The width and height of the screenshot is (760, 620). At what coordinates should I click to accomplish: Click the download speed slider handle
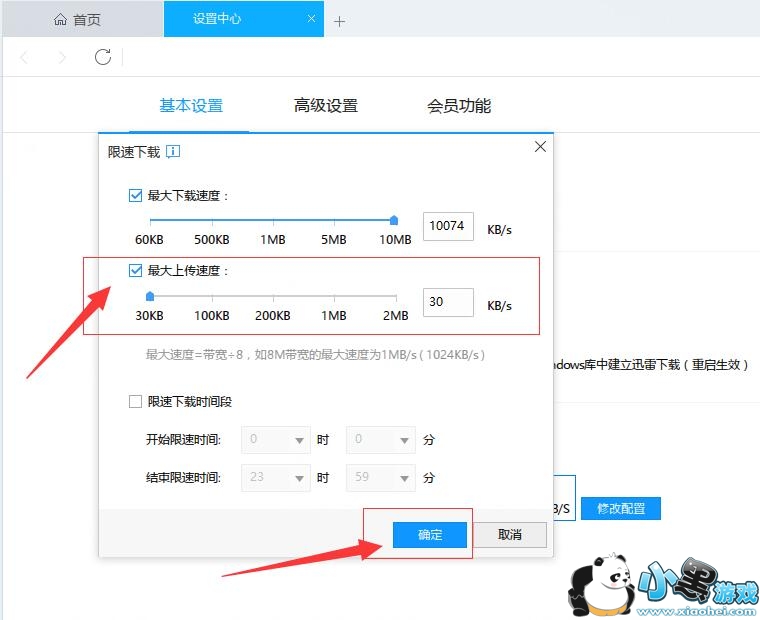[394, 221]
